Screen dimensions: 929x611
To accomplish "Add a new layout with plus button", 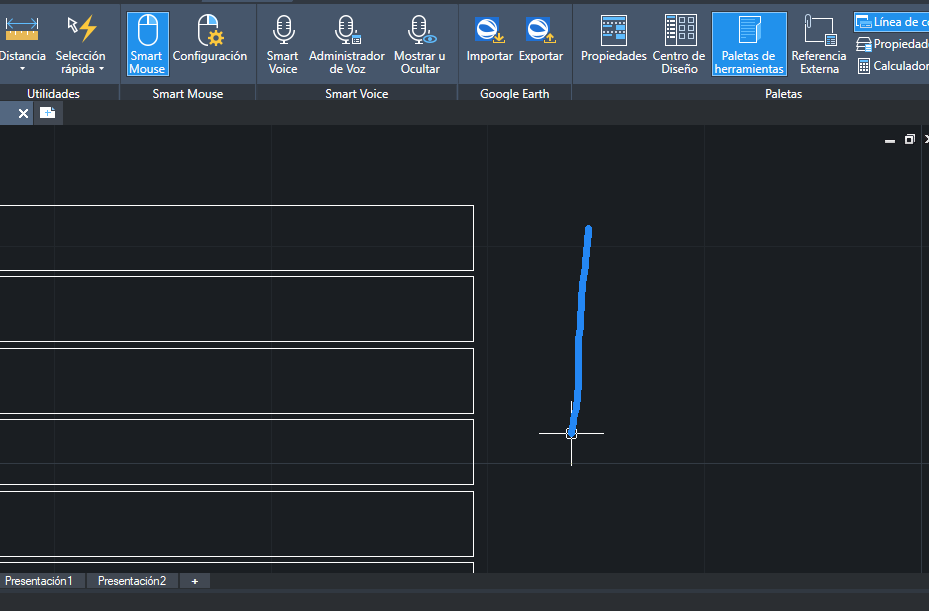I will (x=194, y=581).
